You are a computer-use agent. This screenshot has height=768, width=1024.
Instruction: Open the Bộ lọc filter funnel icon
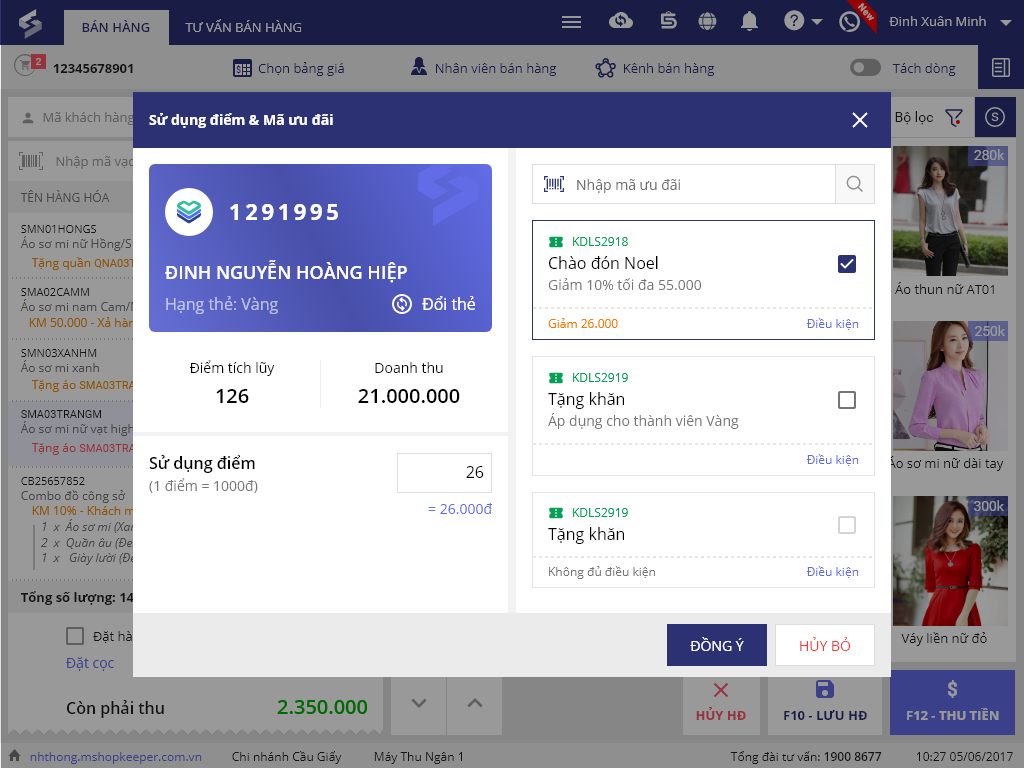click(954, 118)
